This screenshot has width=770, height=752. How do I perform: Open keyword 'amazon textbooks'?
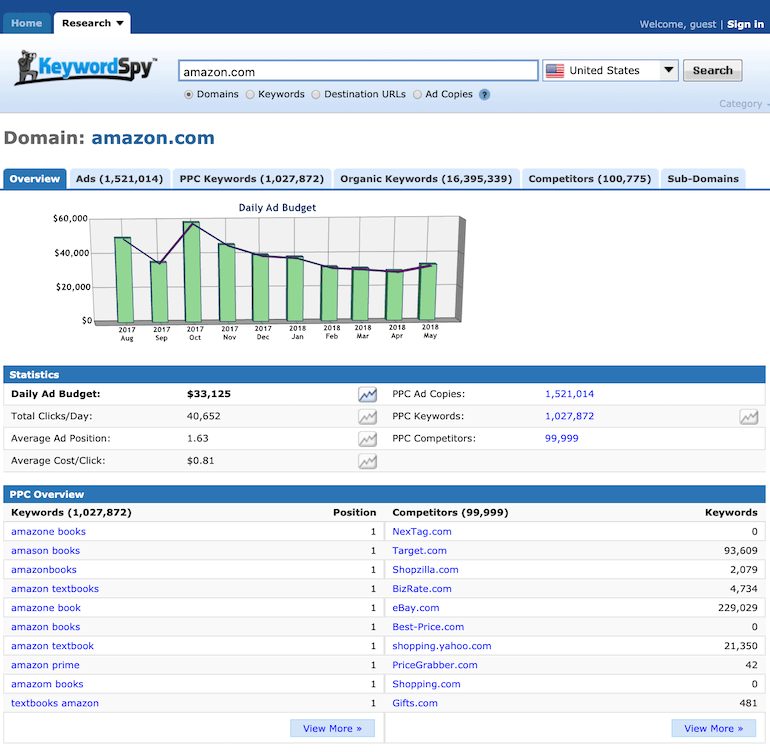click(55, 588)
